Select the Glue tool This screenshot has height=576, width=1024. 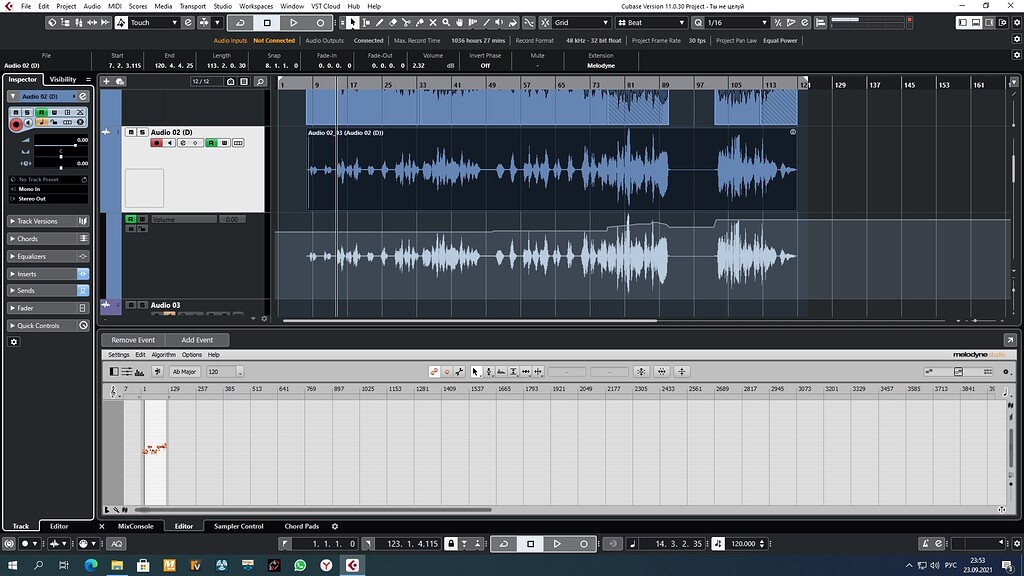coord(419,22)
